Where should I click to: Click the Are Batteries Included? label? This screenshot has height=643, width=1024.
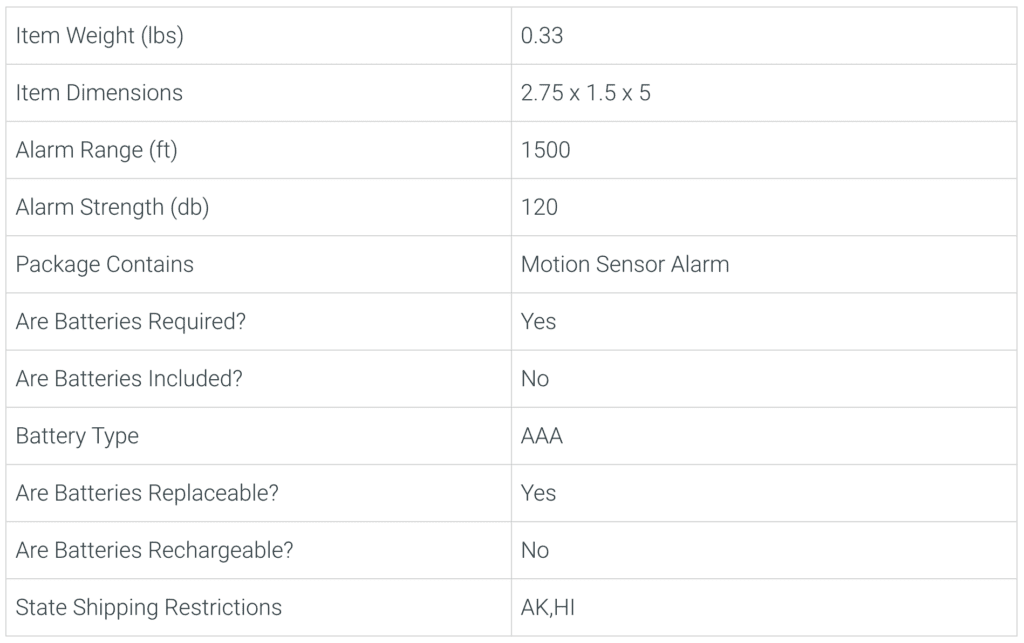[x=129, y=379]
